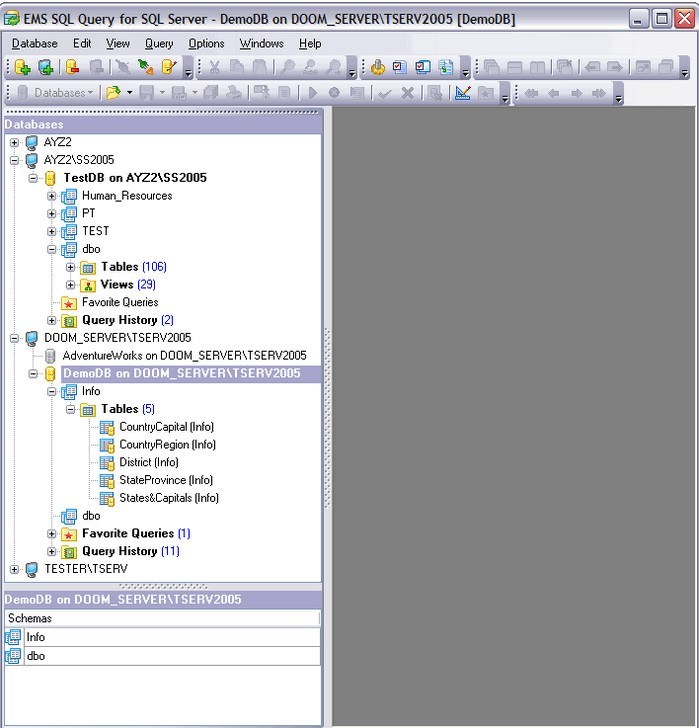Open Editor Options checklist icon
Screen dimensions: 699x728
tap(400, 68)
